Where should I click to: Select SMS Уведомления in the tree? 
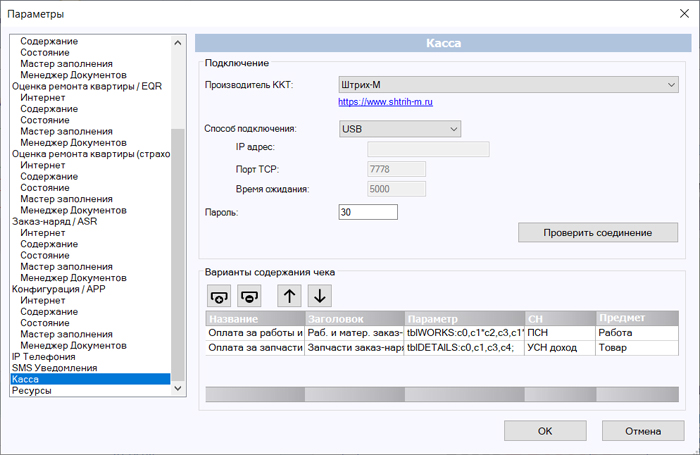tap(54, 368)
